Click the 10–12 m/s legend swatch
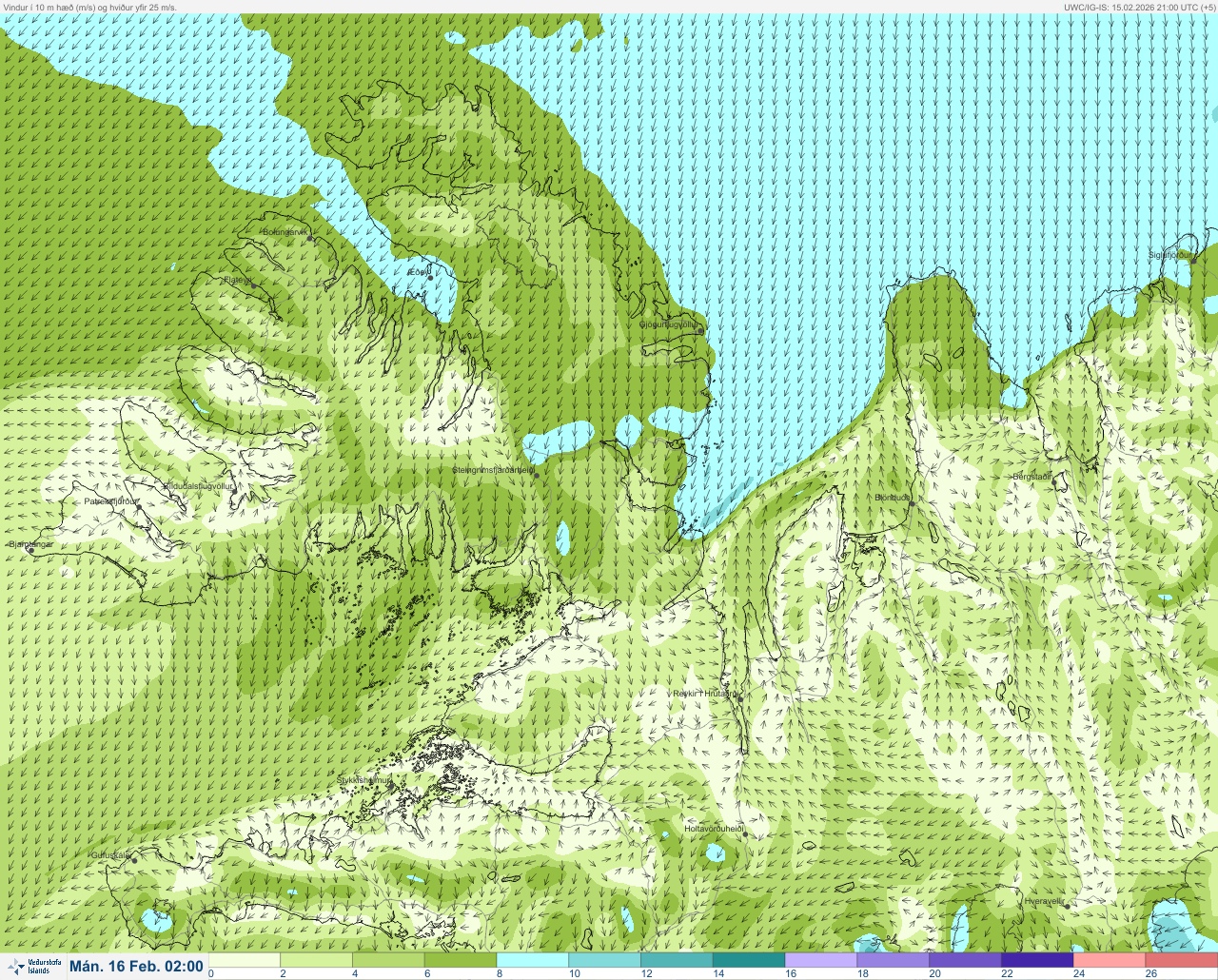The image size is (1218, 980). coord(605,960)
